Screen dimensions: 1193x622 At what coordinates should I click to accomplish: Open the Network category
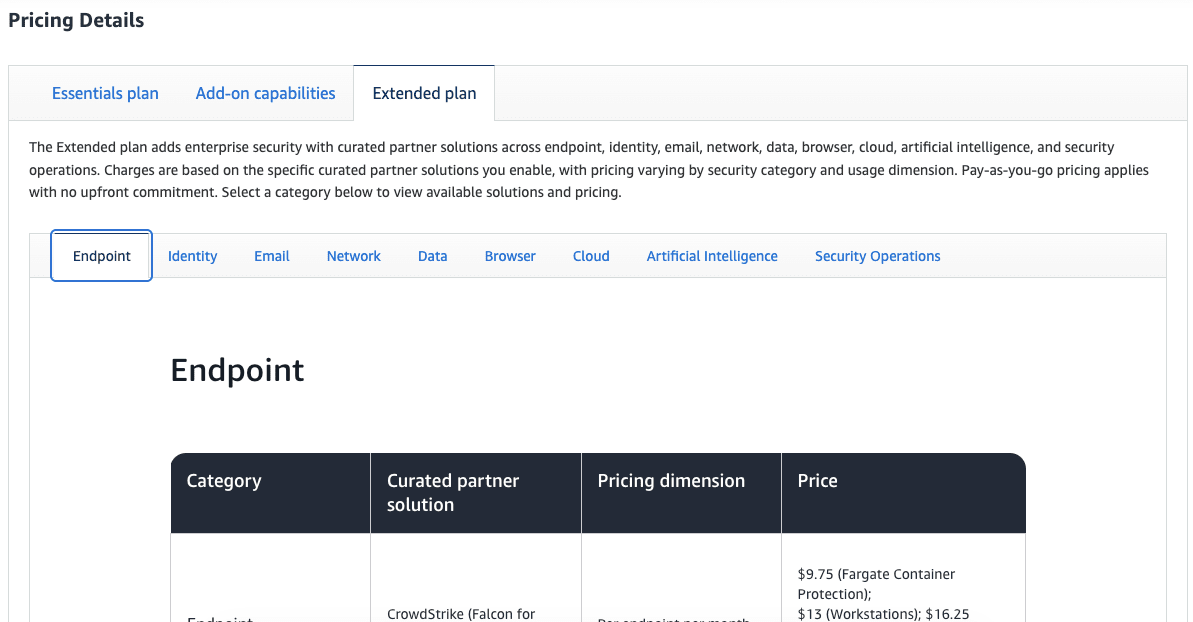(353, 256)
